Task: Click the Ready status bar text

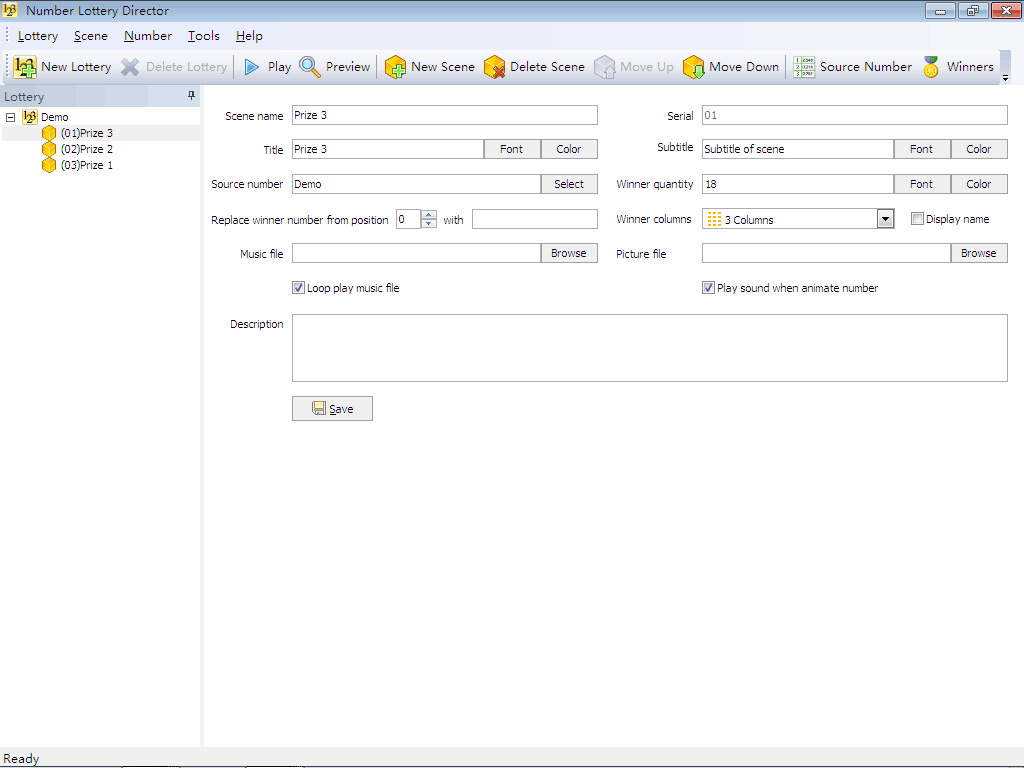Action: point(22,759)
